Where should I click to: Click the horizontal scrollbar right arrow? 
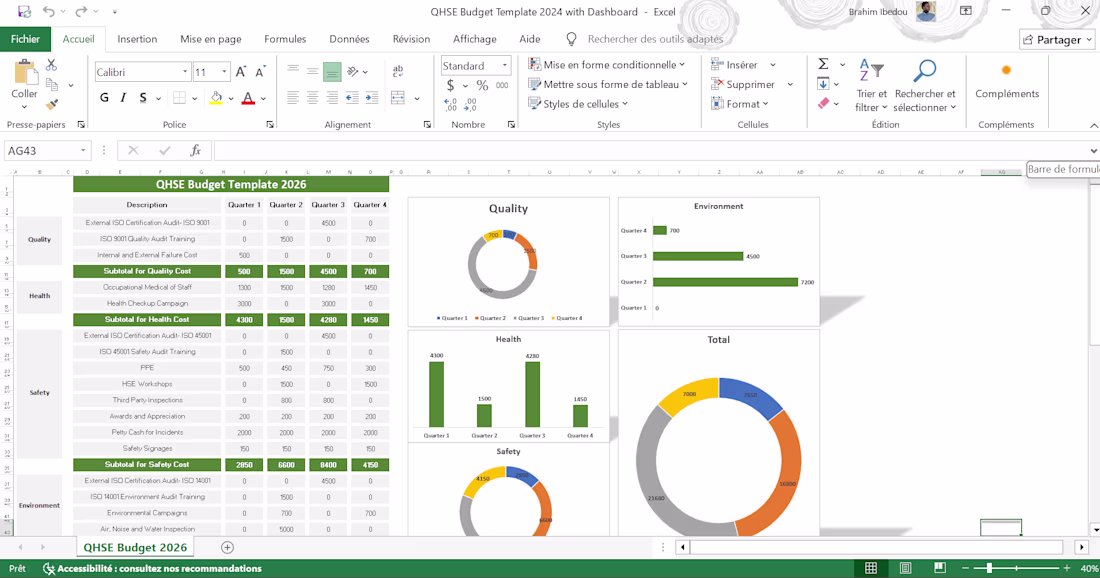(1082, 547)
